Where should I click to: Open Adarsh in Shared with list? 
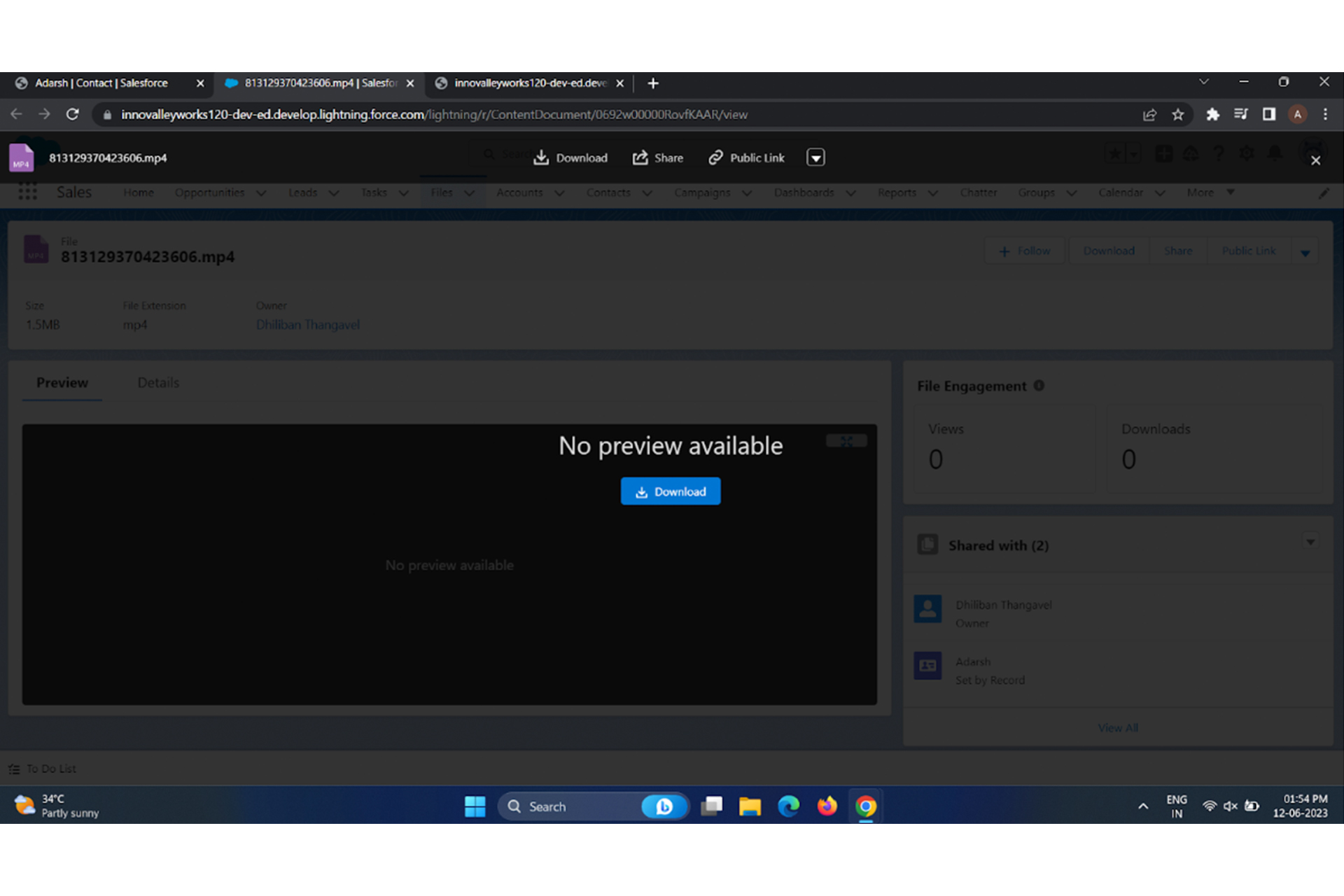973,661
